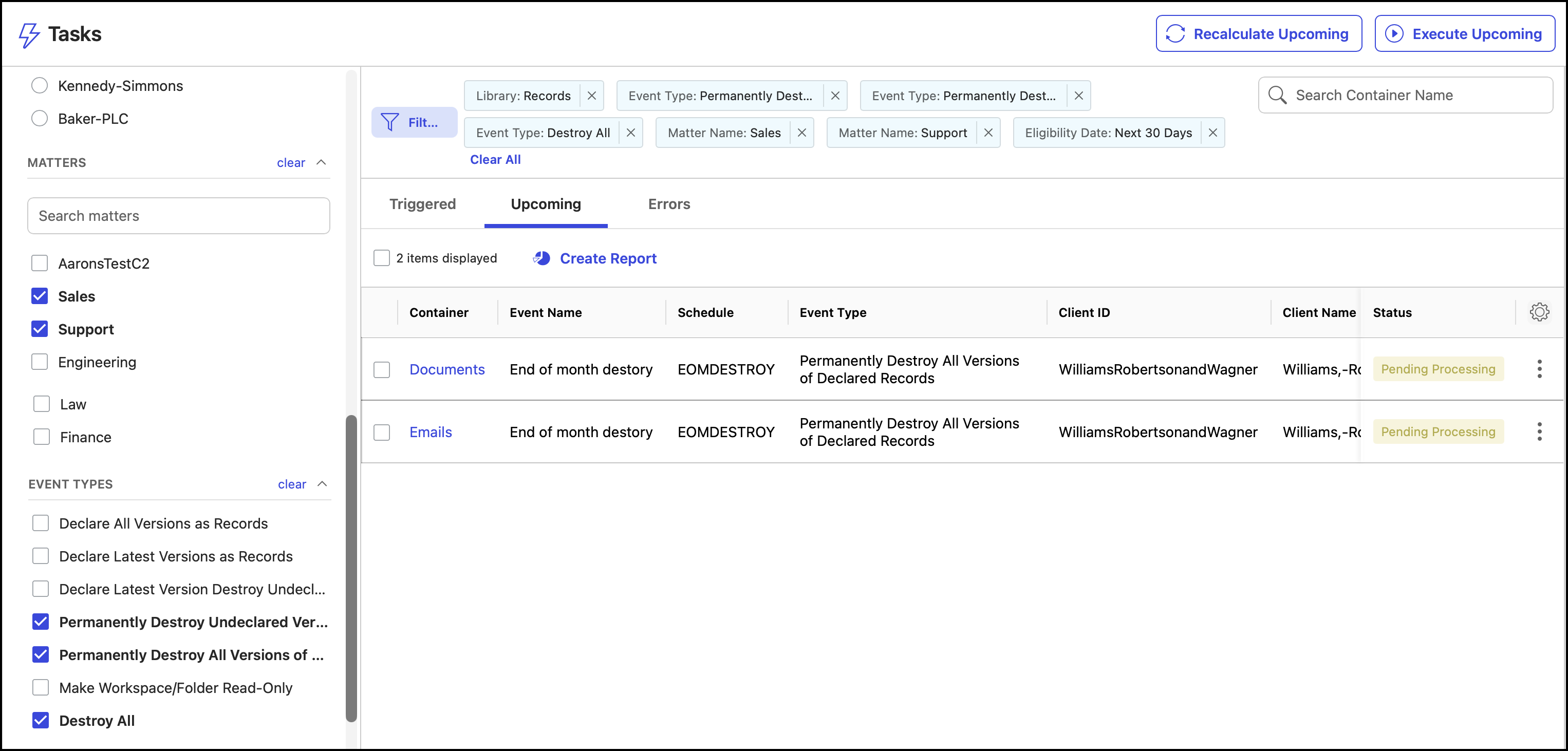1568x751 pixels.
Task: Open table column settings gear icon
Action: click(x=1539, y=312)
